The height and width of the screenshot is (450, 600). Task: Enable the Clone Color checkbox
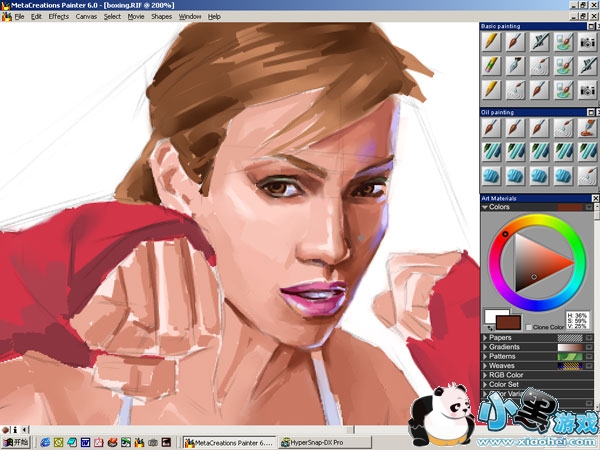(529, 327)
